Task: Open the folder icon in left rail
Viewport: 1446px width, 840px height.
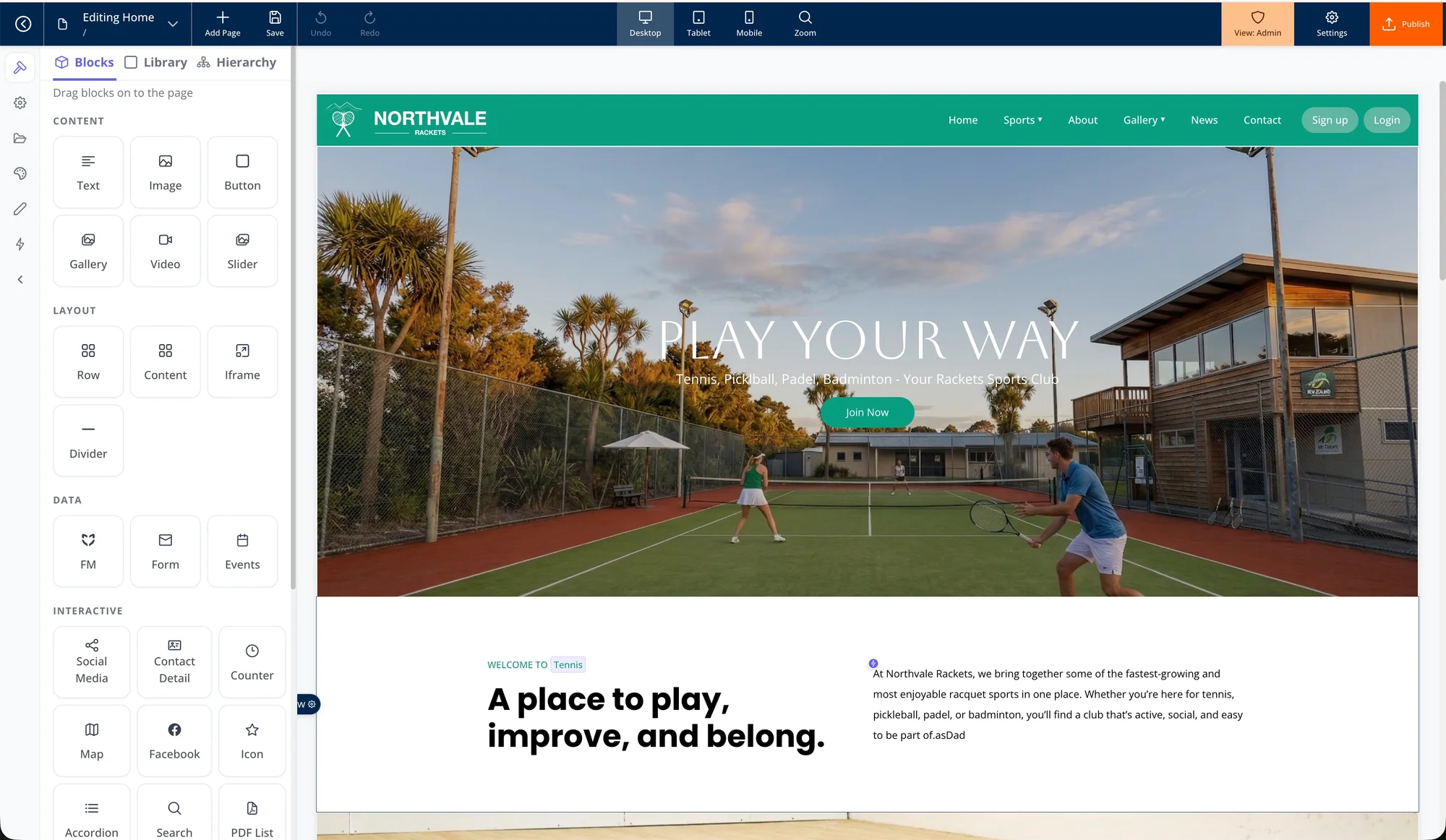Action: 20,138
